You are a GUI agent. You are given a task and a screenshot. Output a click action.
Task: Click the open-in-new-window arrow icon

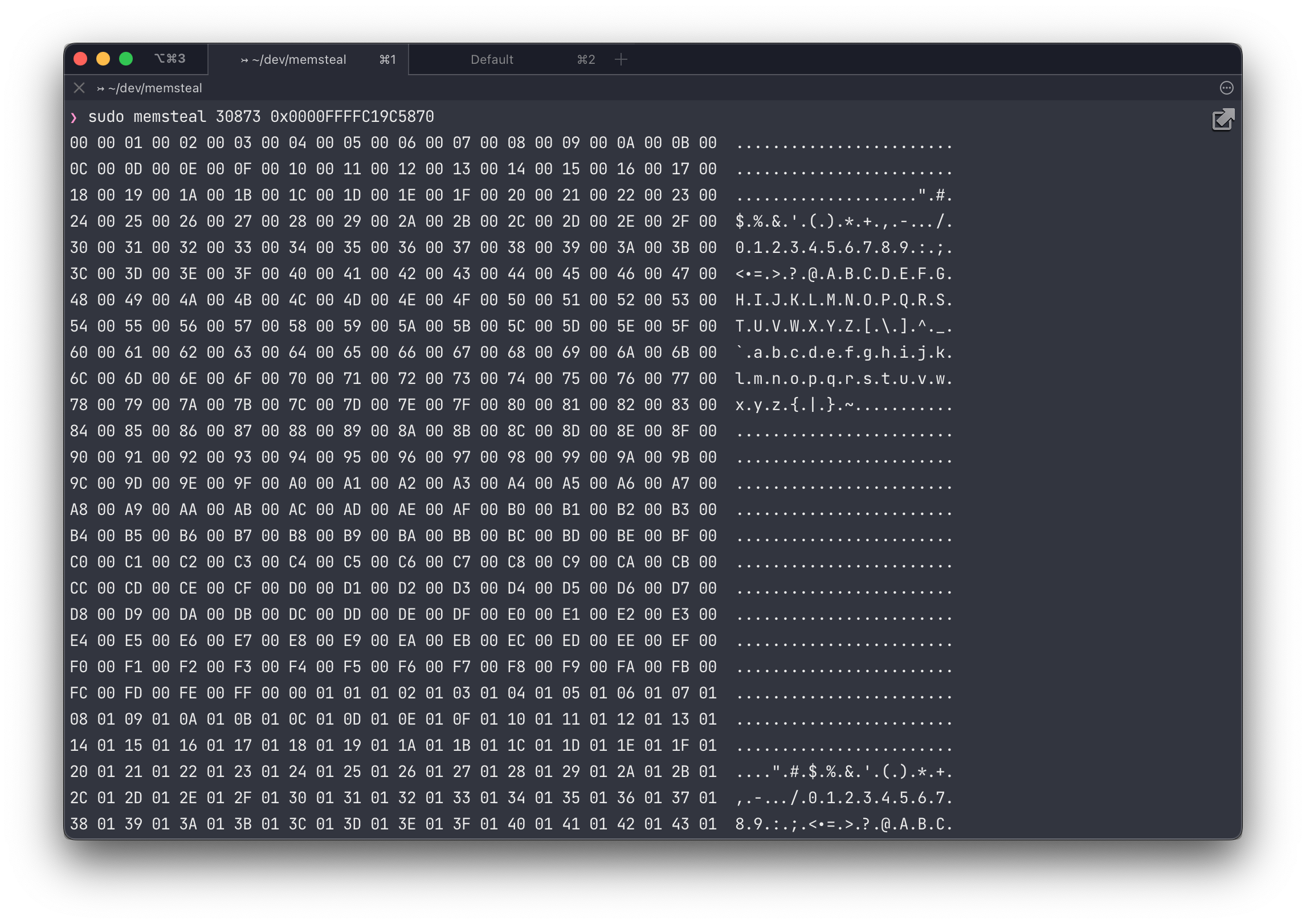point(1223,120)
